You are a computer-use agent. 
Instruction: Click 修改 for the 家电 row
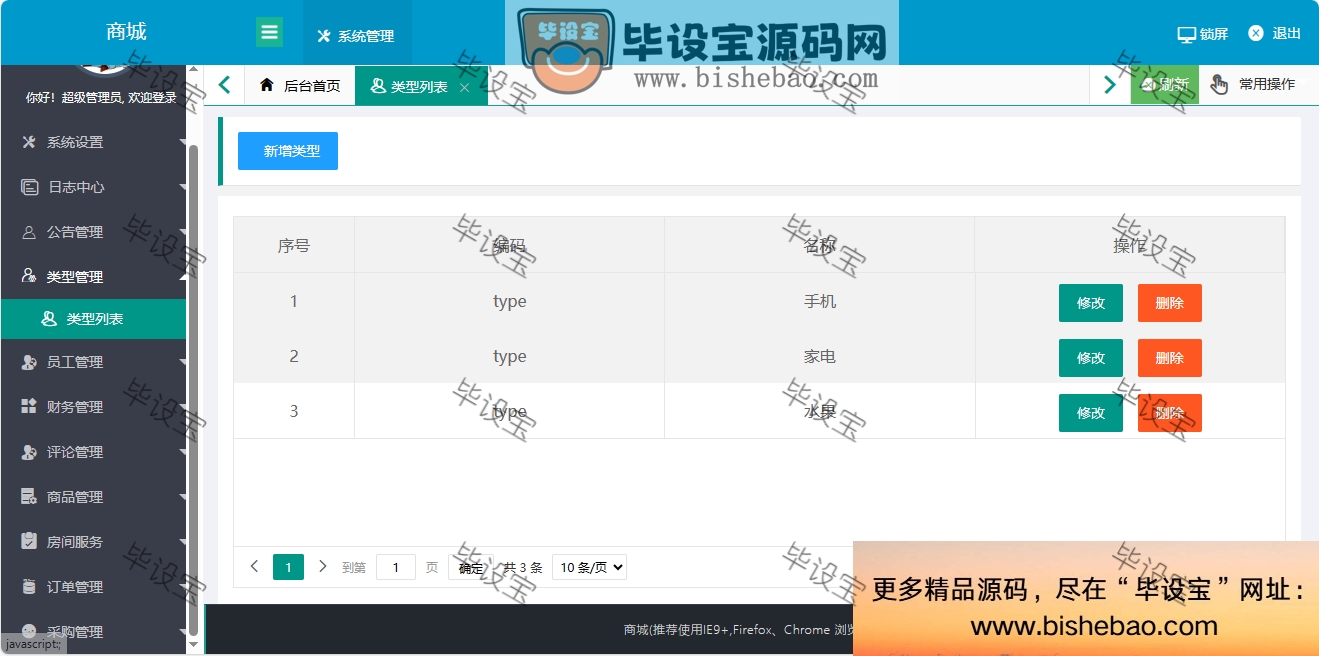tap(1091, 358)
